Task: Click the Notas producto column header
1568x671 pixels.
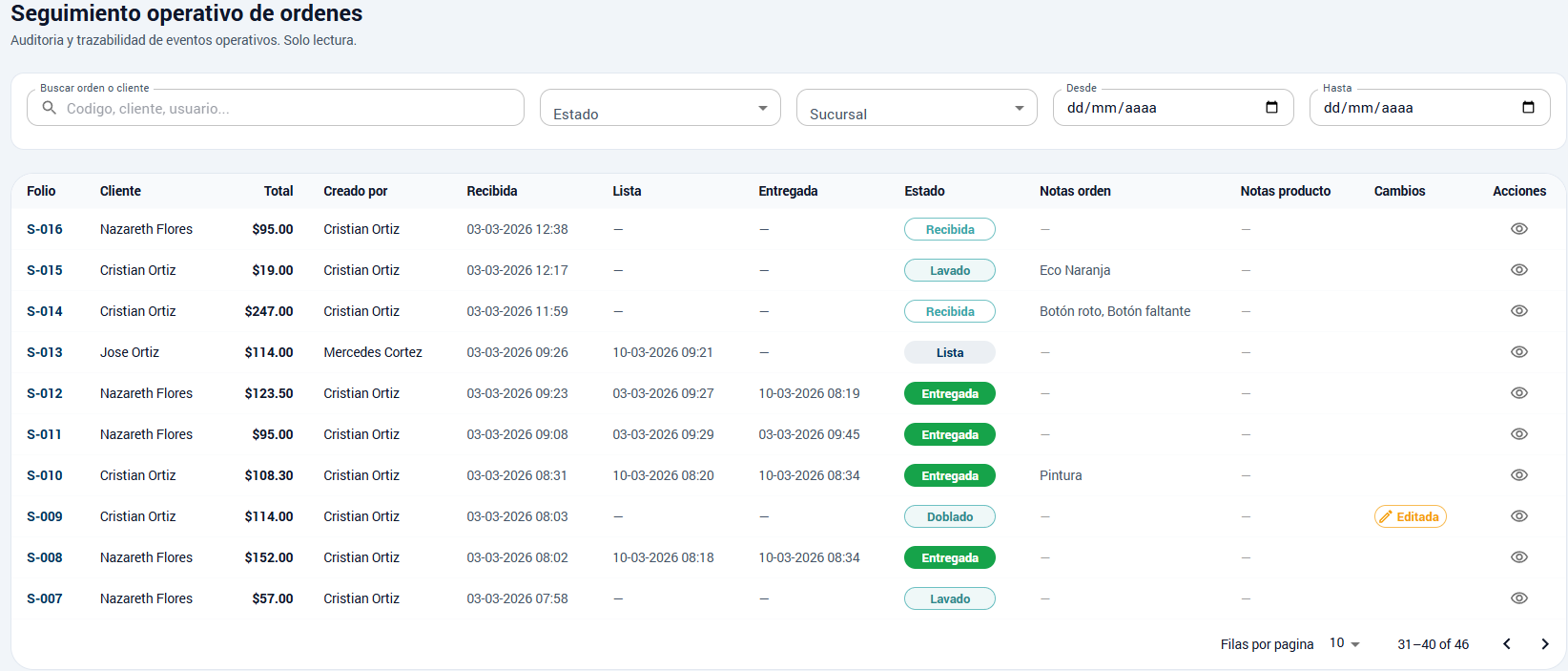Action: pyautogui.click(x=1285, y=191)
